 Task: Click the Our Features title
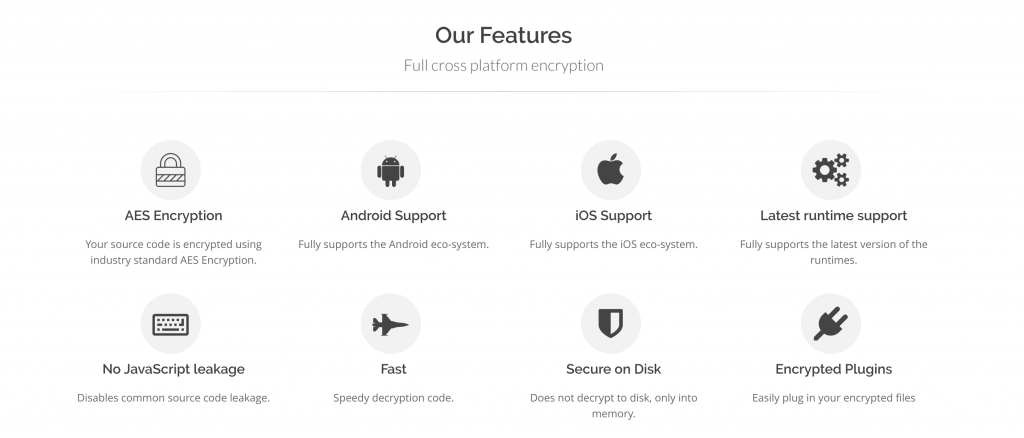click(504, 35)
